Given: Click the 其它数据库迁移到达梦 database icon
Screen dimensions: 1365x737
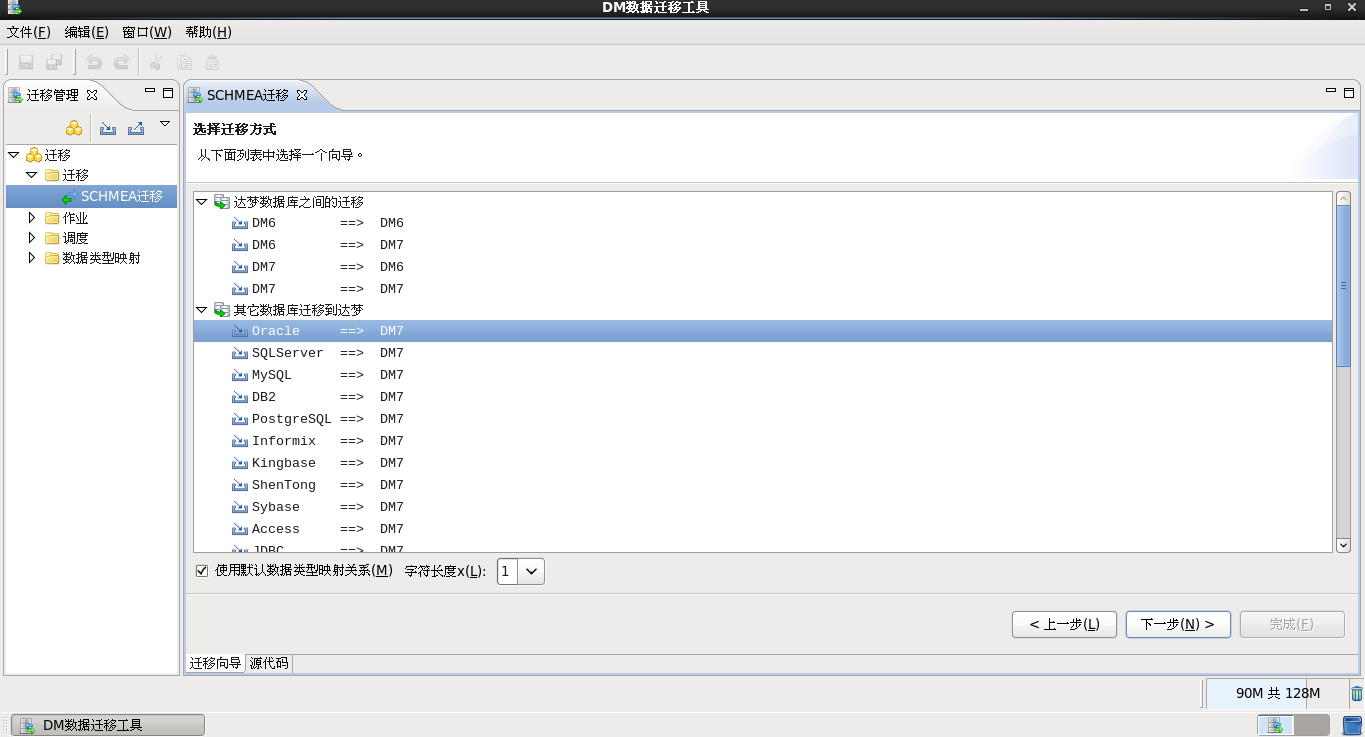Looking at the screenshot, I should coord(222,310).
